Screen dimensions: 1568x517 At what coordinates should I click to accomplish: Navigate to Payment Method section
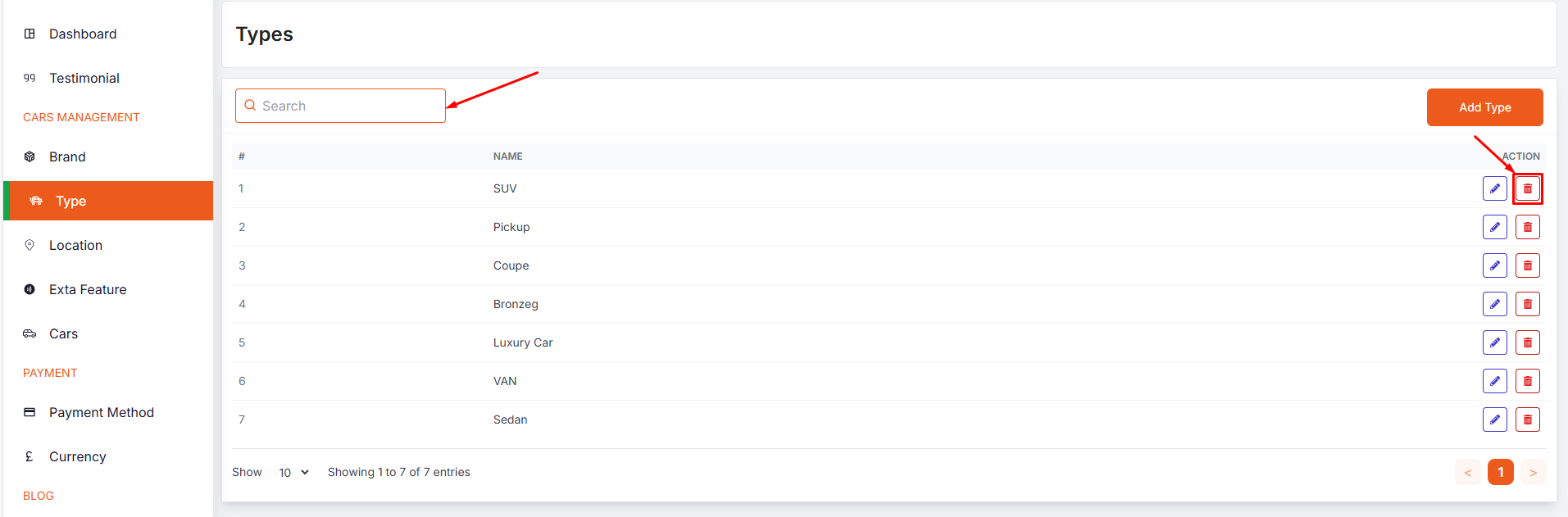tap(101, 412)
